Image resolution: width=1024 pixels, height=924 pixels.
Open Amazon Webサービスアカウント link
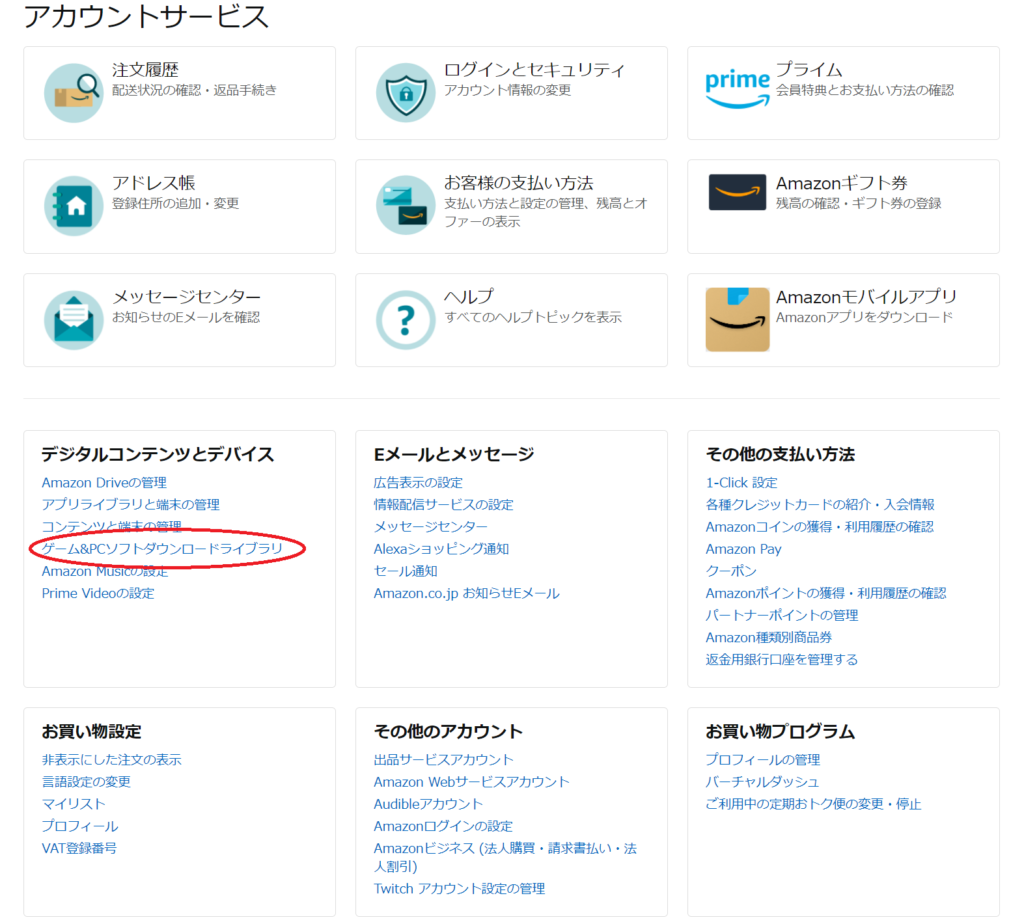[x=472, y=782]
